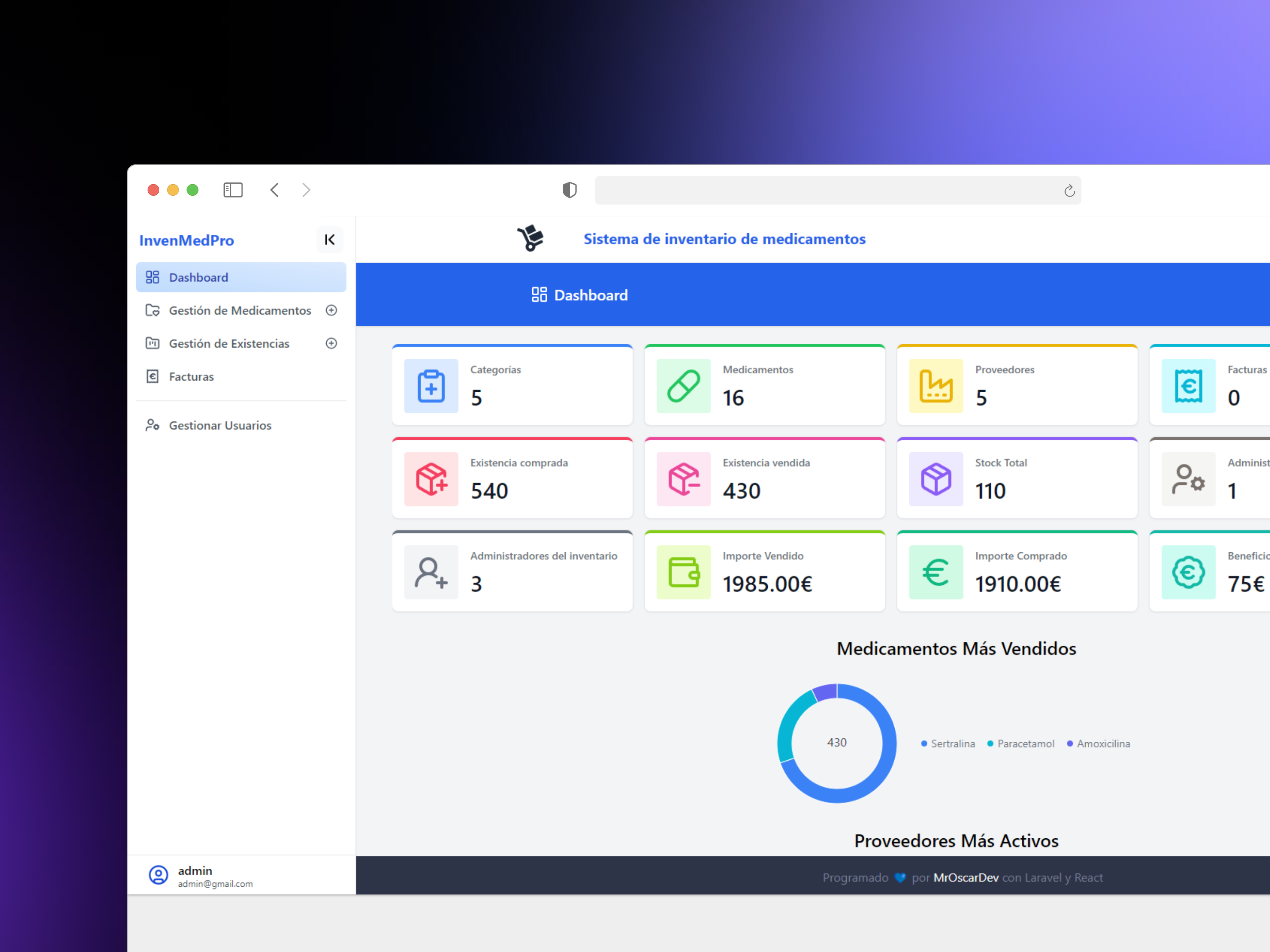Click the Gestión de Existencias folder icon
The width and height of the screenshot is (1270, 952).
tap(152, 343)
